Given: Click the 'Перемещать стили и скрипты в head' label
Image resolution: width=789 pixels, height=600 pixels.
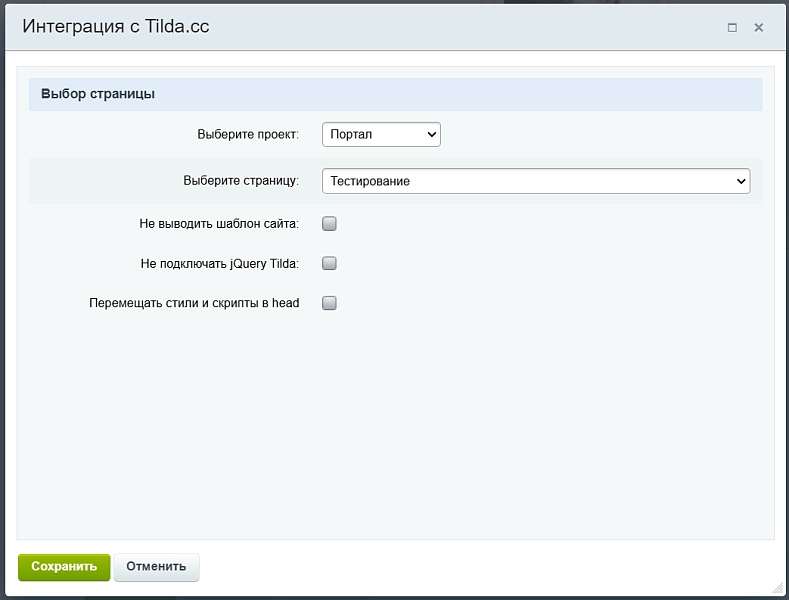Looking at the screenshot, I should click(x=194, y=303).
